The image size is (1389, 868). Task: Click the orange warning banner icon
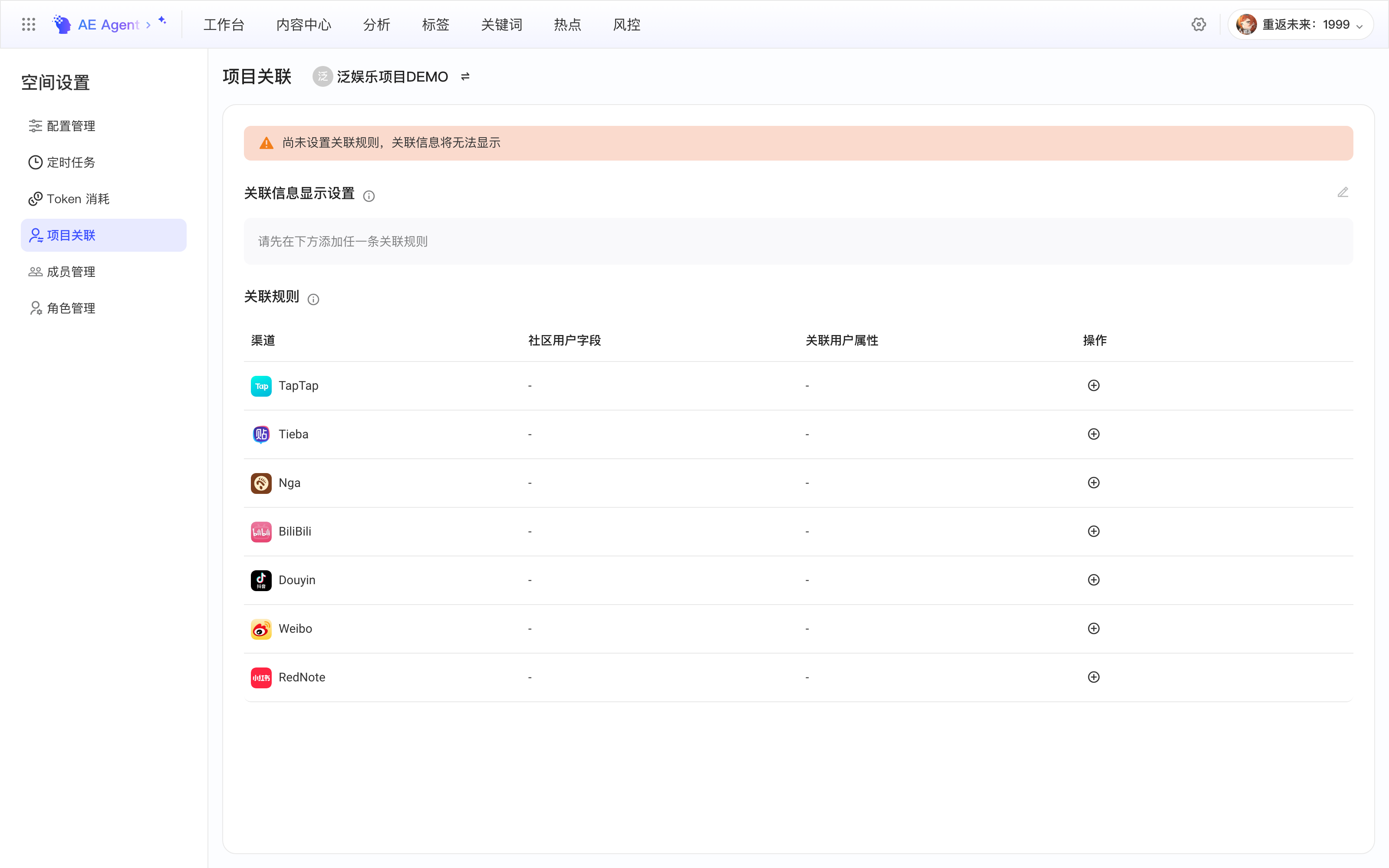click(x=267, y=143)
